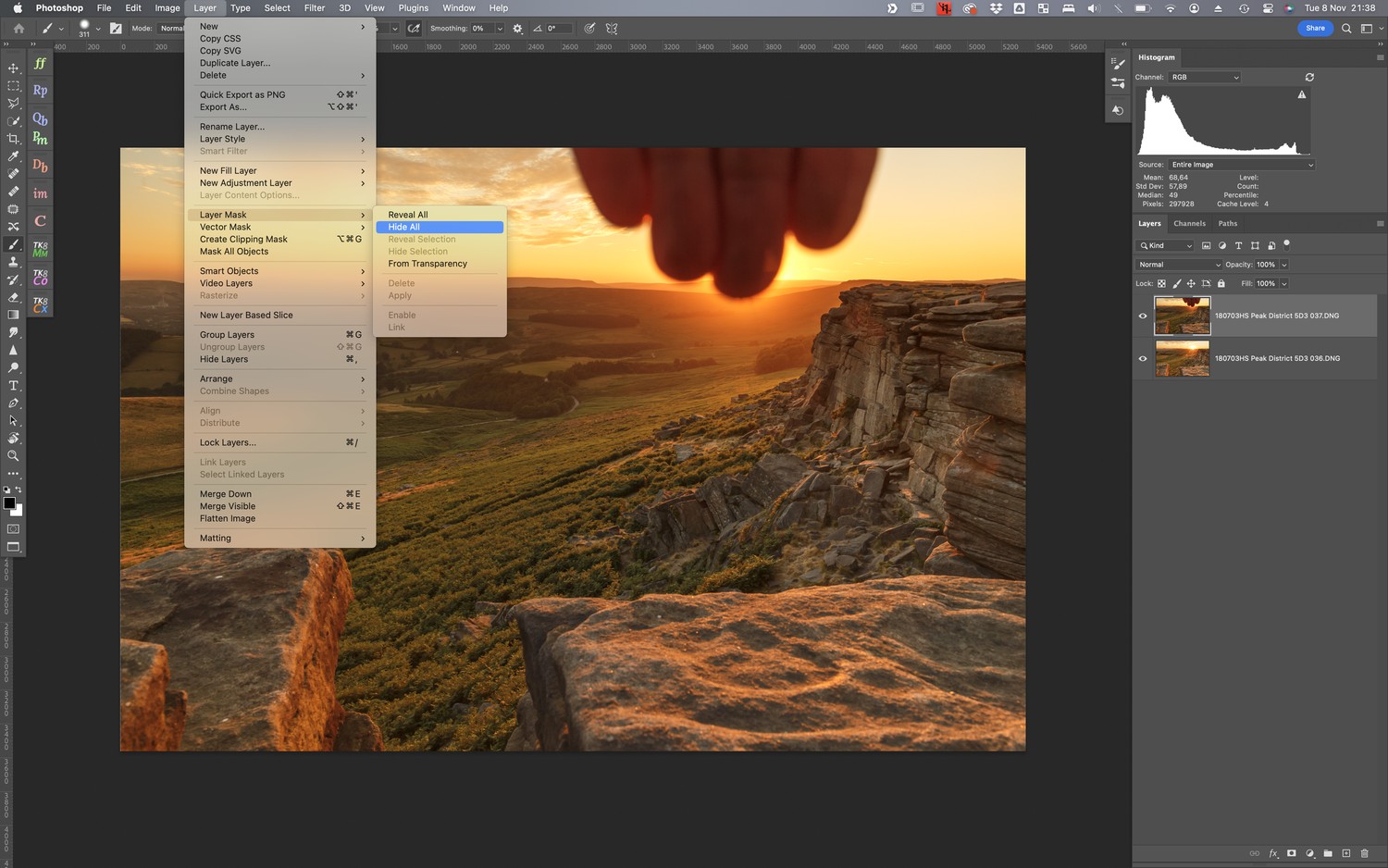The image size is (1388, 868).
Task: Select the 036.DNG layer thumbnail
Action: (x=1182, y=359)
